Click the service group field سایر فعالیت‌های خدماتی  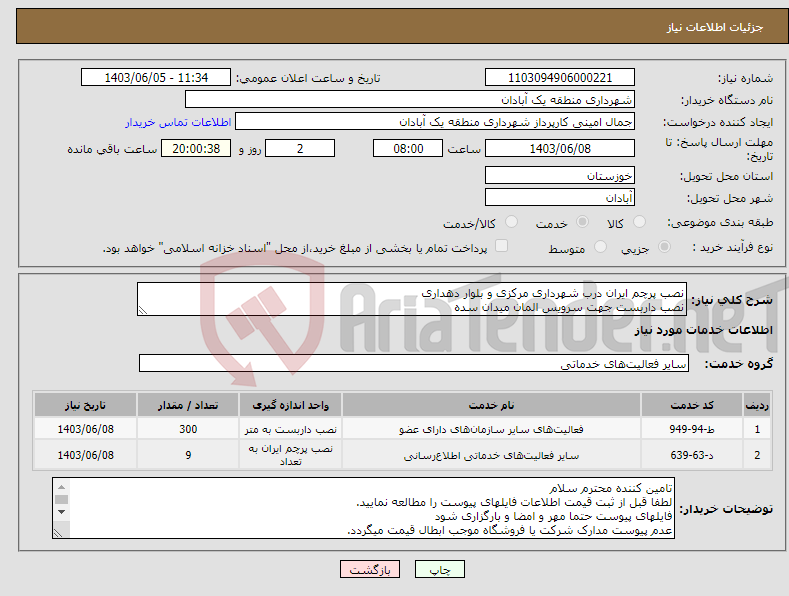(414, 363)
